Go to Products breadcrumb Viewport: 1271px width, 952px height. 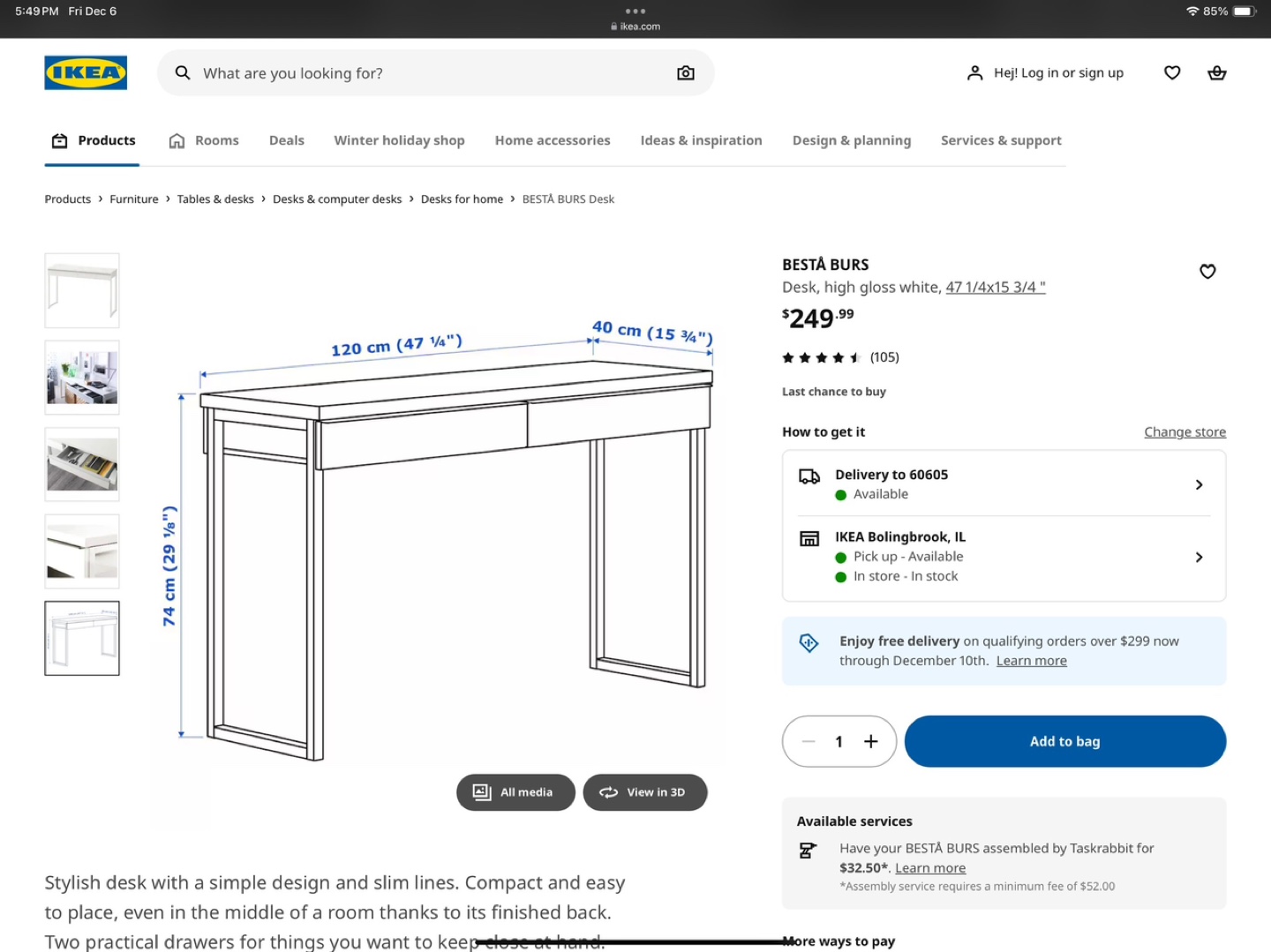click(x=68, y=199)
